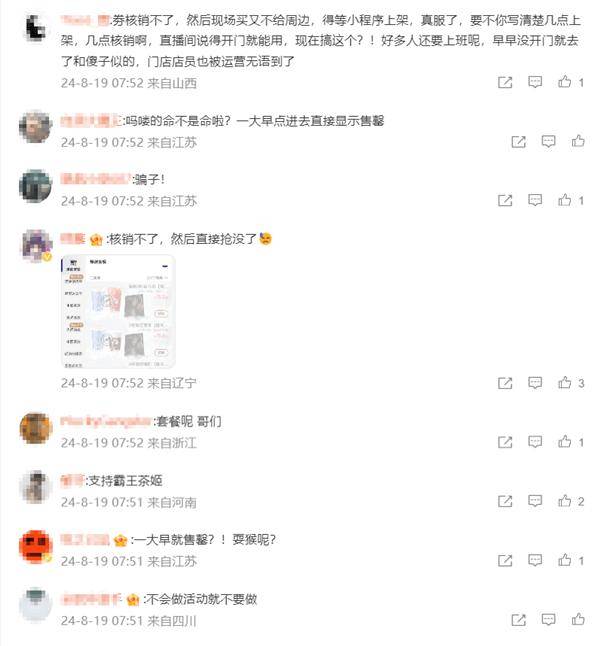Viewport: 600px width, 646px height.
Task: Reply to the 核销不了 comment from 辽宁
Action: point(535,383)
